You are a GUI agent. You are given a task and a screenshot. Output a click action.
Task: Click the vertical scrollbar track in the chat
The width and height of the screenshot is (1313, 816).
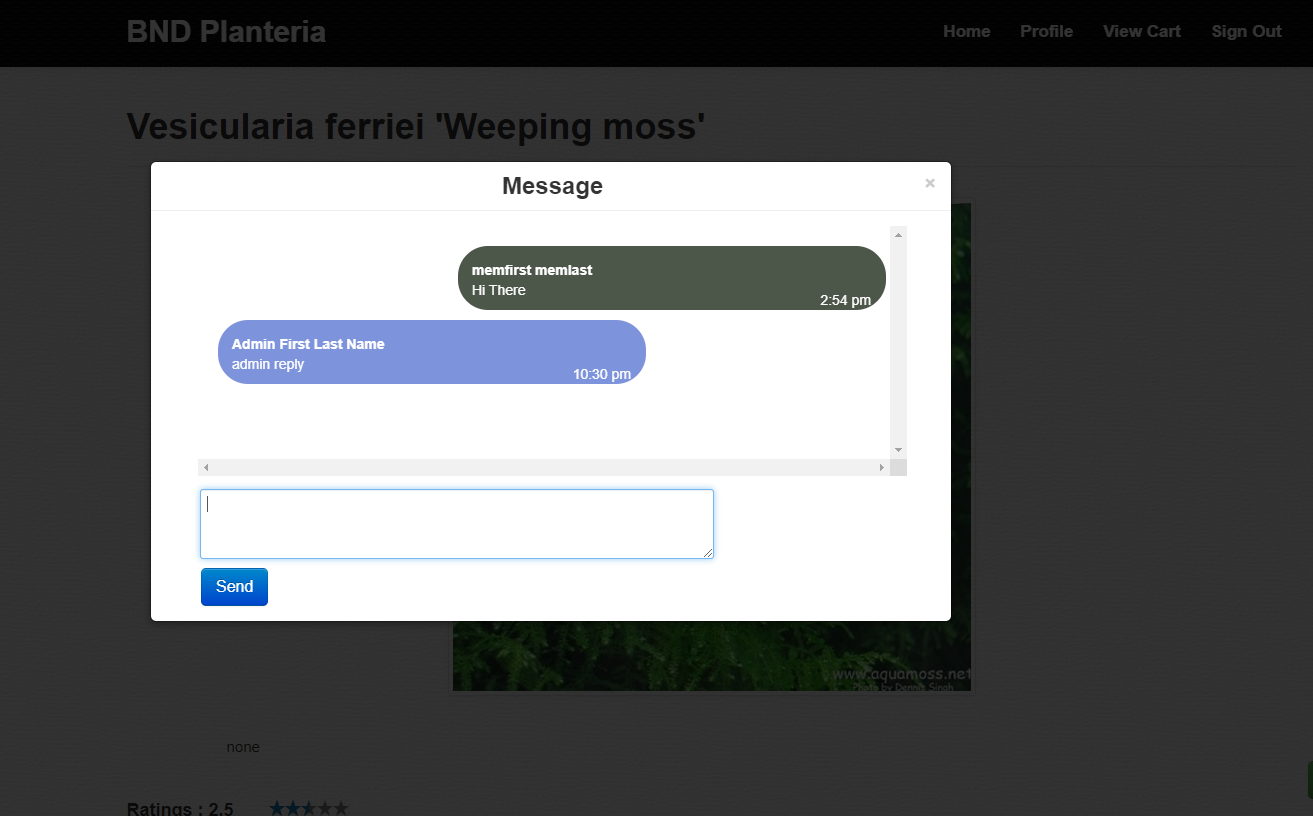pos(898,340)
